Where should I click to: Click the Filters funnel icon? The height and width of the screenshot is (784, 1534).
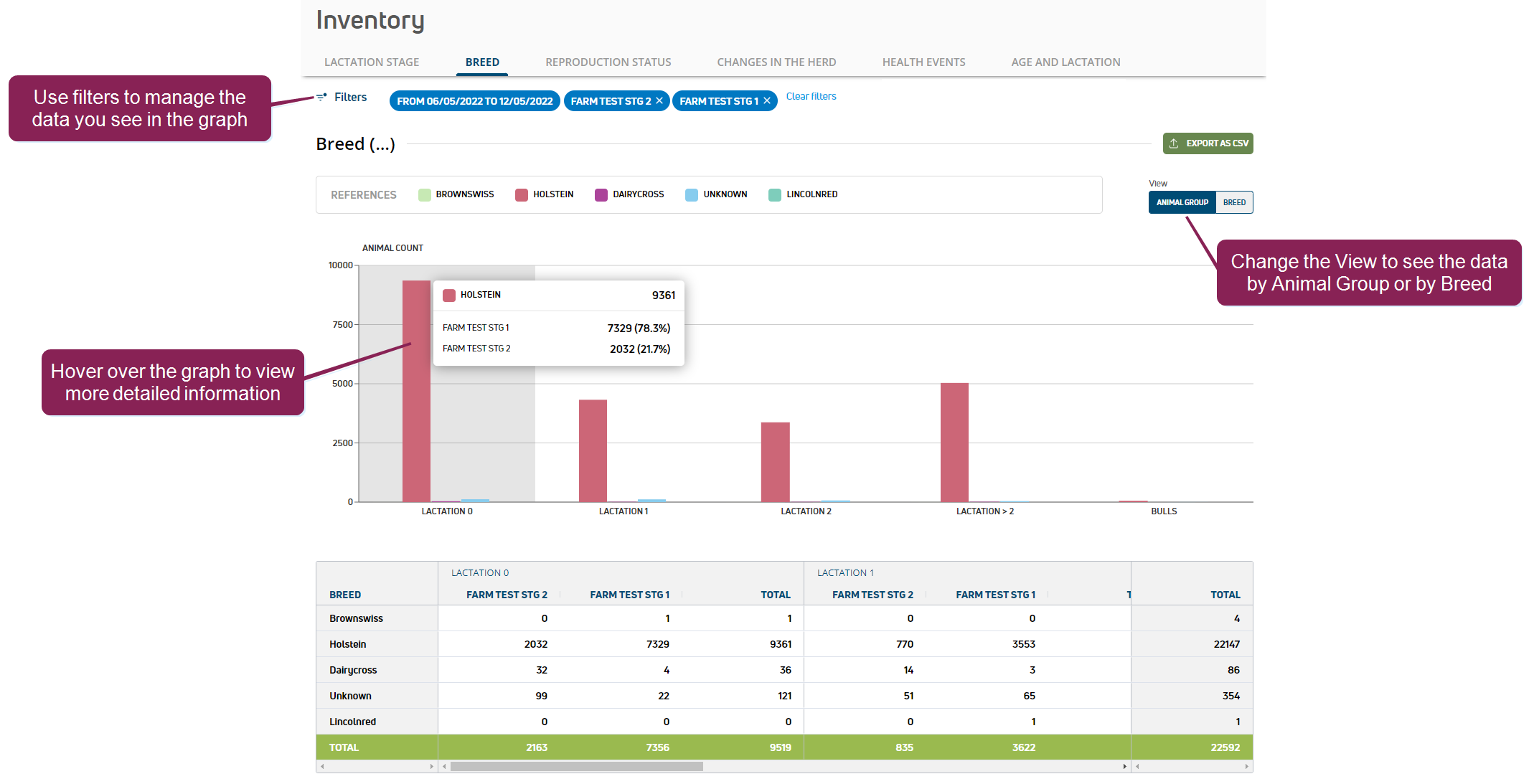pos(322,97)
